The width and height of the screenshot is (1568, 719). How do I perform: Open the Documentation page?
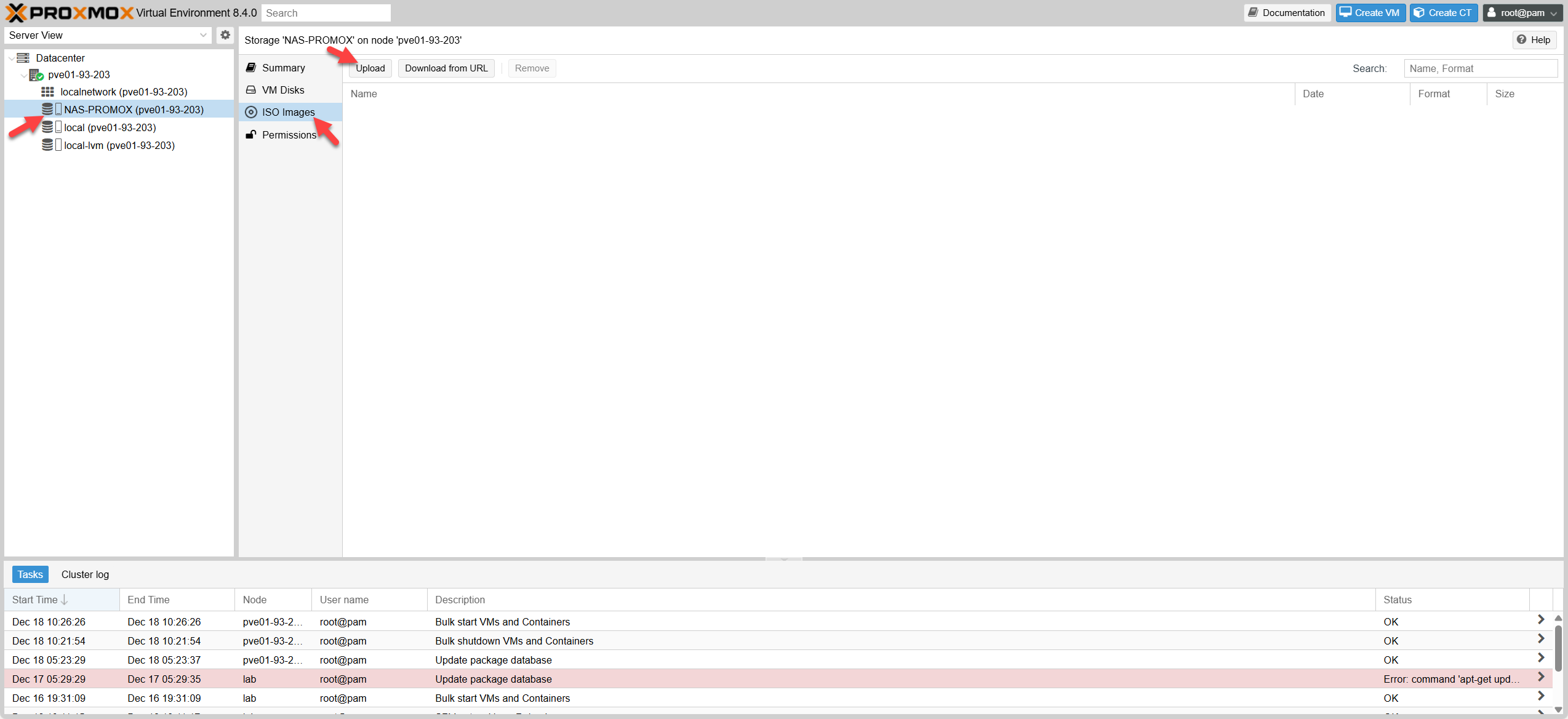click(x=1287, y=12)
